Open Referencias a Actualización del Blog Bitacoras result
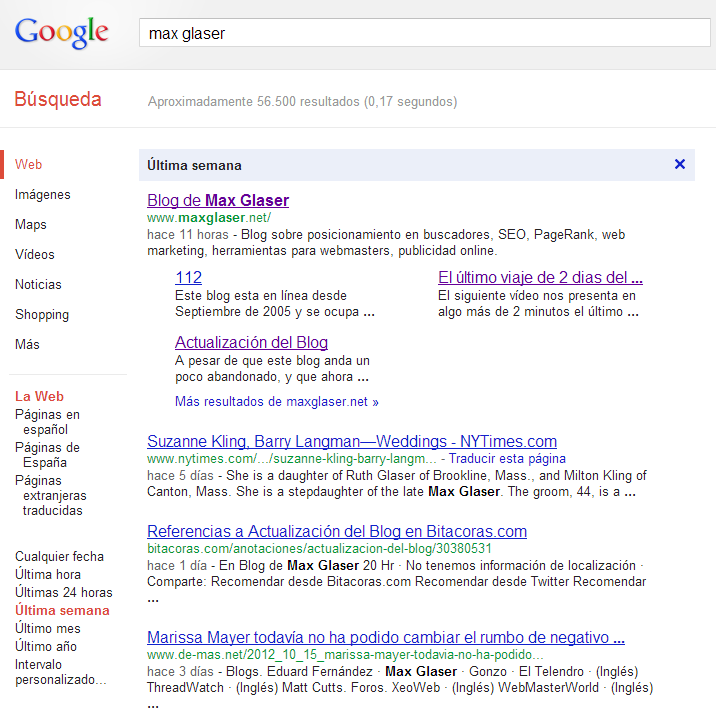This screenshot has width=716, height=714. pyautogui.click(x=337, y=531)
